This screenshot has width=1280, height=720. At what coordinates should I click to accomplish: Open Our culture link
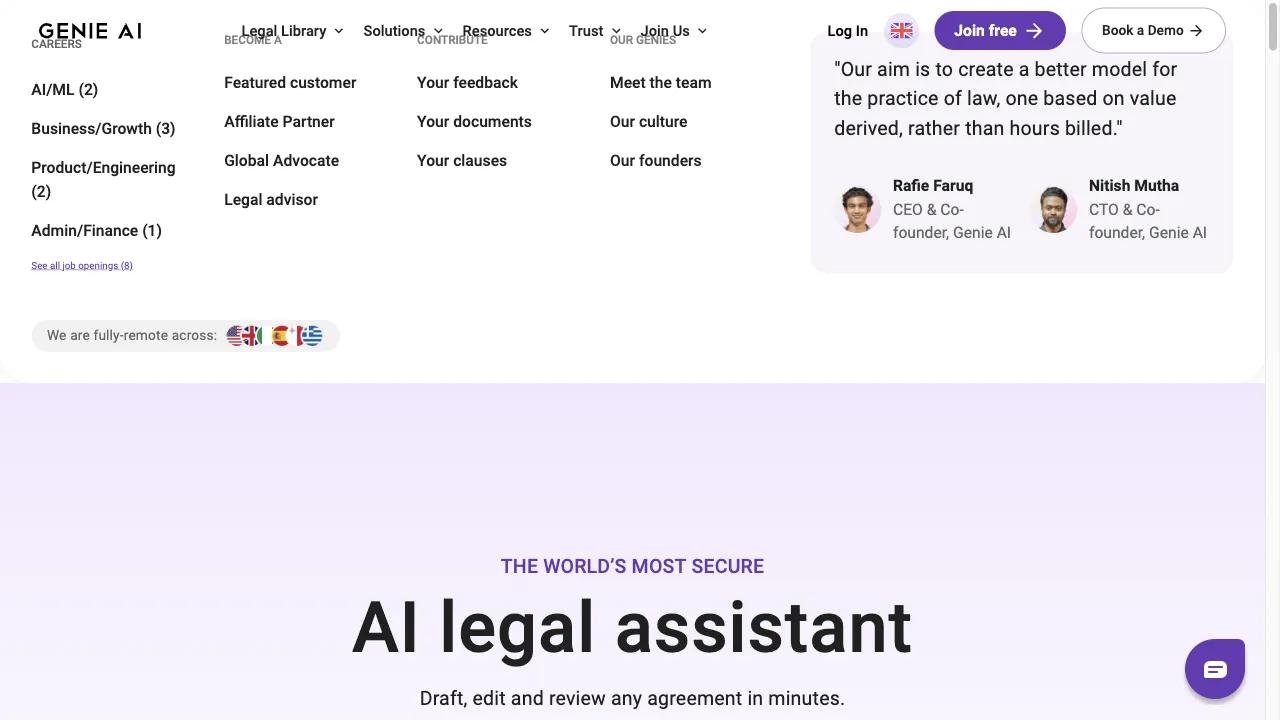coord(648,122)
